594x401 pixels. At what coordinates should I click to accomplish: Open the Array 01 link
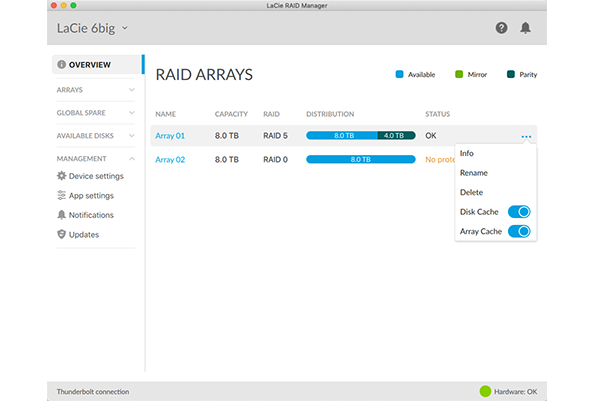pyautogui.click(x=170, y=136)
